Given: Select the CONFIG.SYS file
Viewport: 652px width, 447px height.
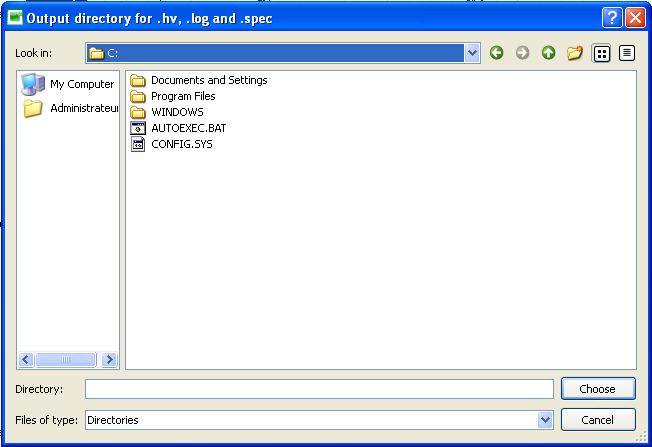Looking at the screenshot, I should coord(181,144).
